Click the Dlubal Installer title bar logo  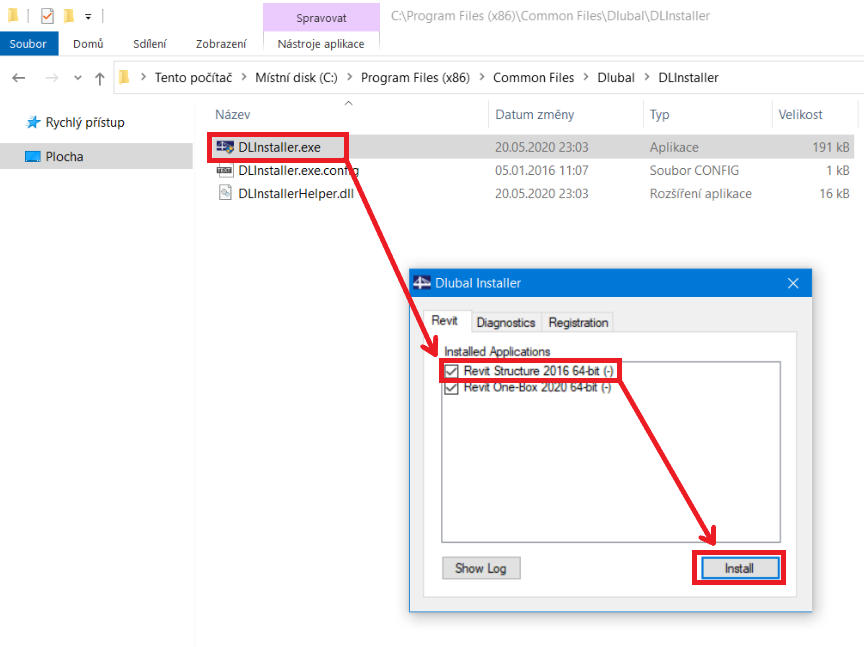tap(422, 283)
